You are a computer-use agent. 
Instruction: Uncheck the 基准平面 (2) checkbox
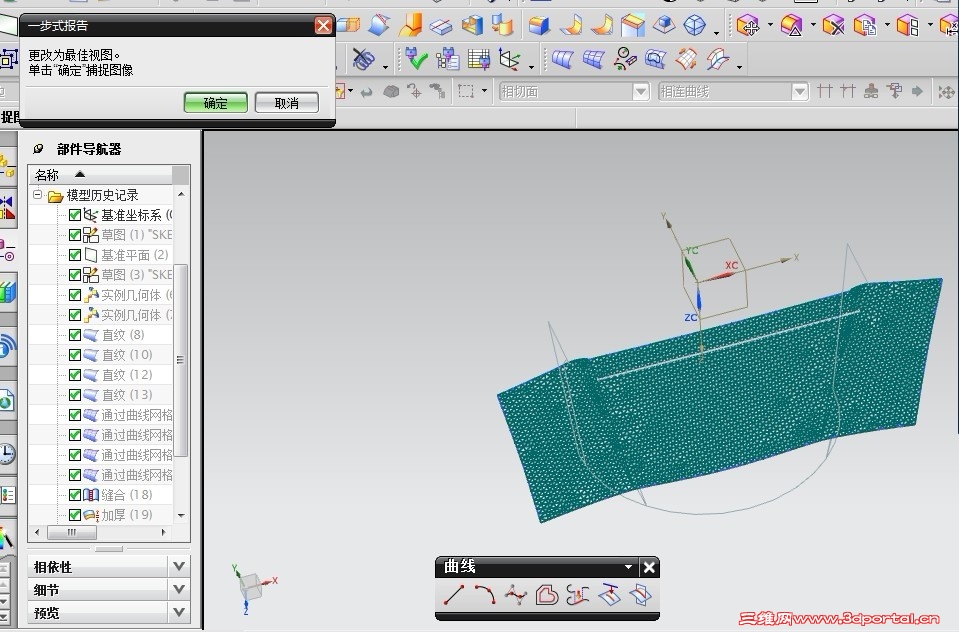75,255
